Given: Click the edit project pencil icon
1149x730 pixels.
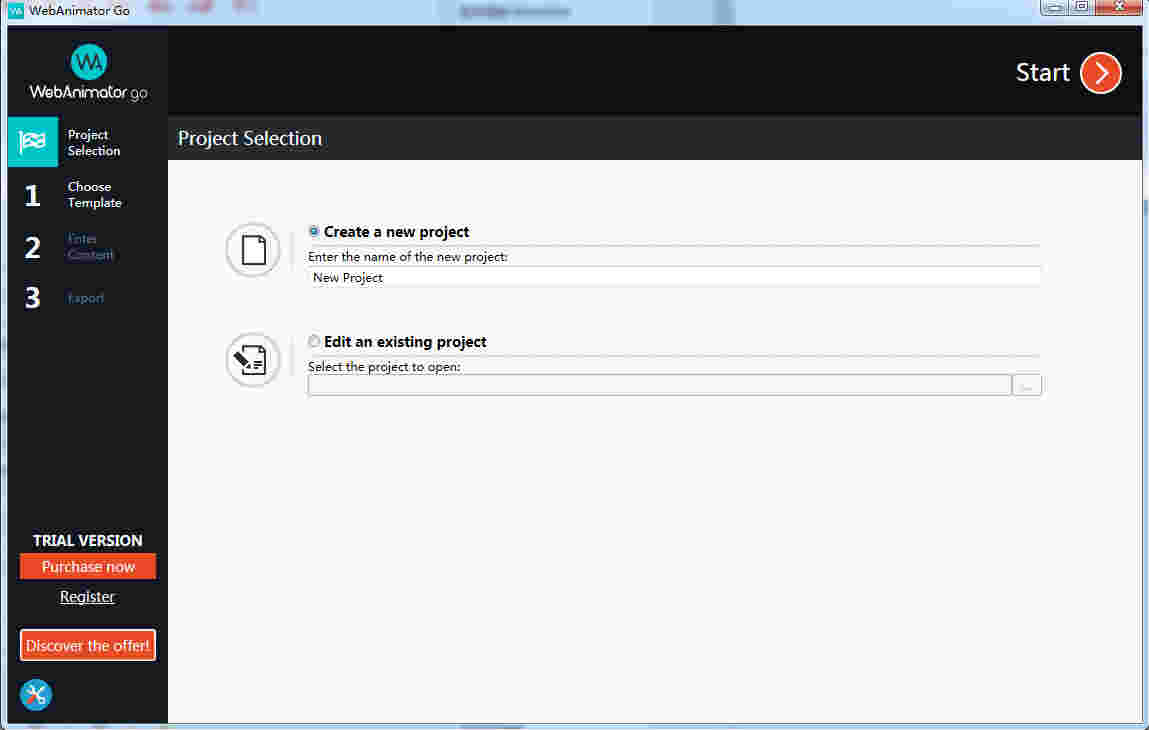Looking at the screenshot, I should coord(252,359).
